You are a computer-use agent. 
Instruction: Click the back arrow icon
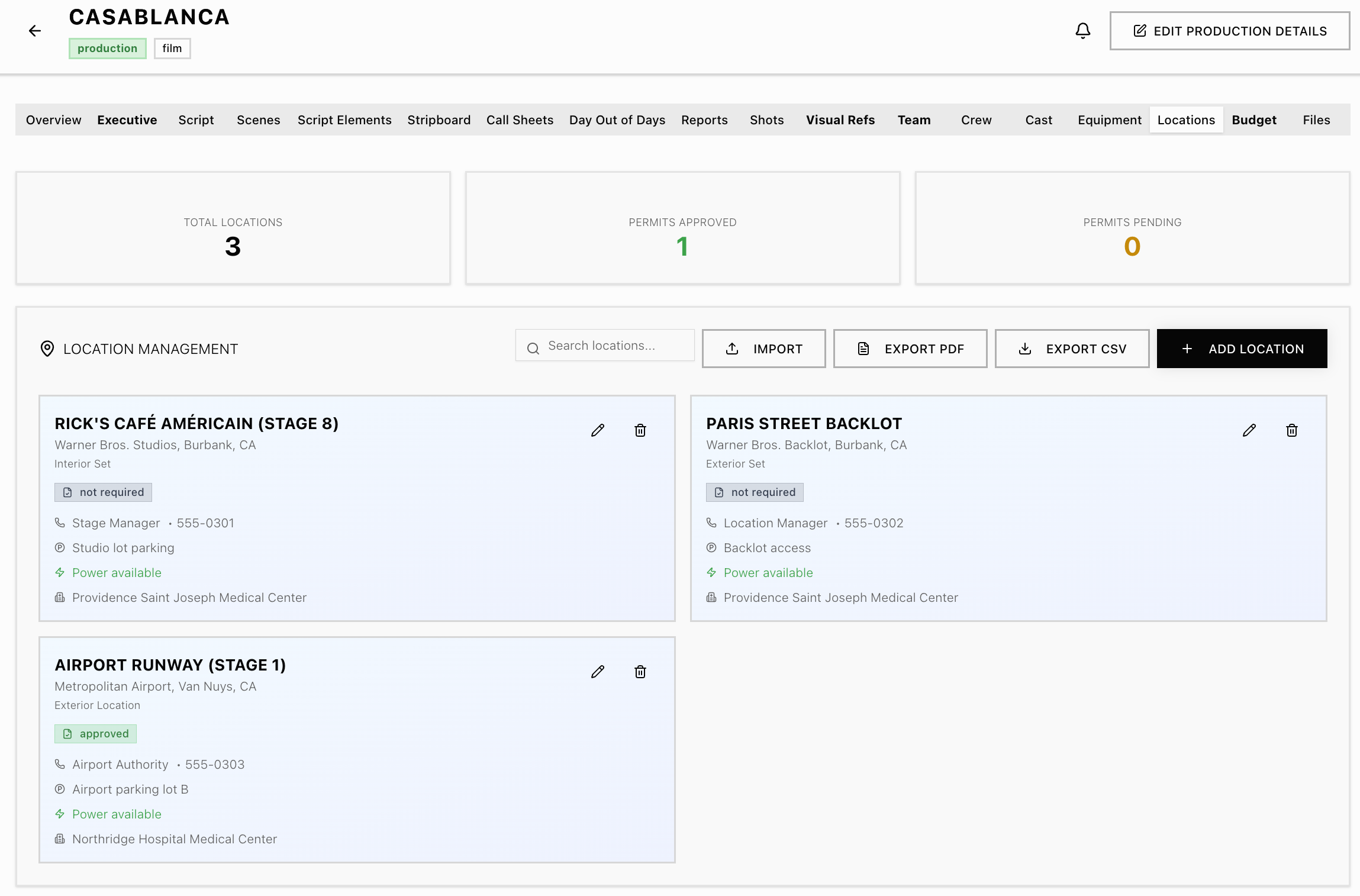point(35,31)
